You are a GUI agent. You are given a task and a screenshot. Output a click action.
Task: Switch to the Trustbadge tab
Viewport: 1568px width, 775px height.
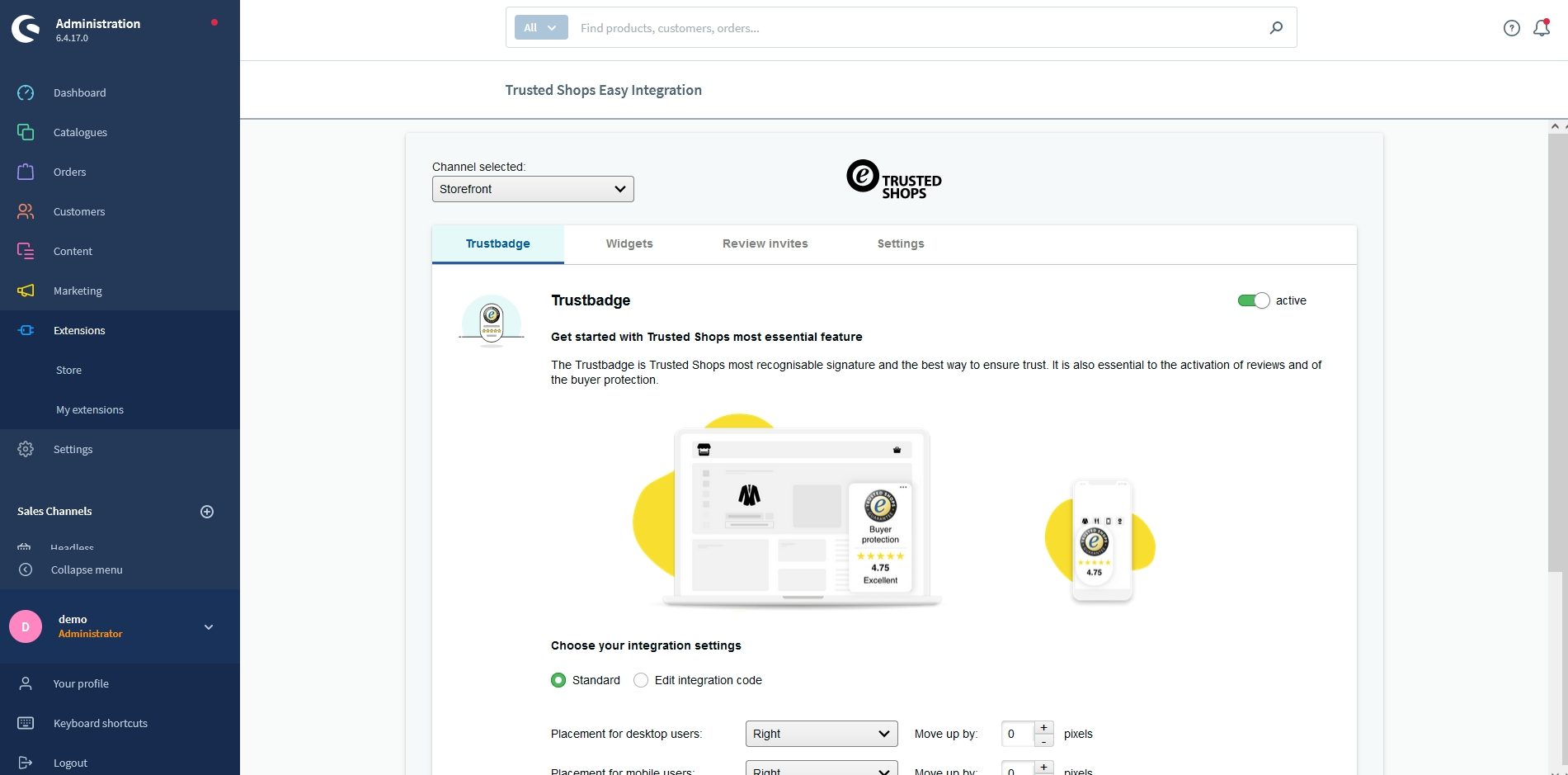click(498, 244)
